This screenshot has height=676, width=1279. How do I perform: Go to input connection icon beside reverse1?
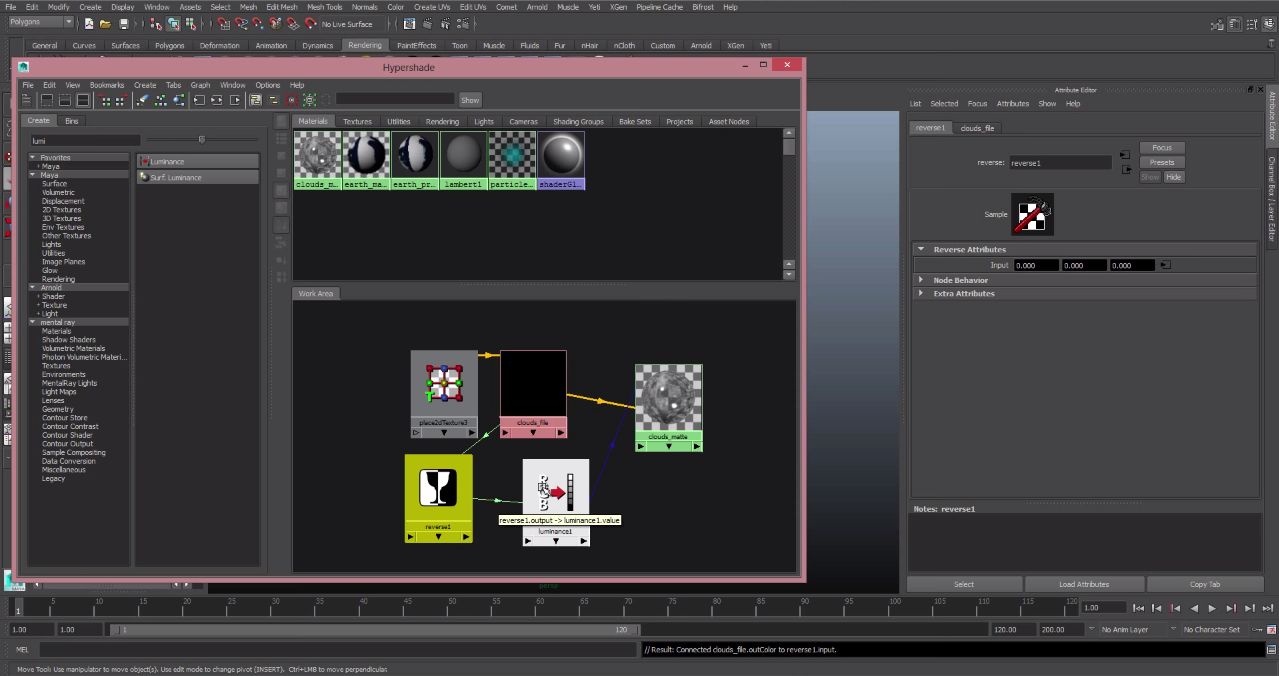coord(1125,154)
